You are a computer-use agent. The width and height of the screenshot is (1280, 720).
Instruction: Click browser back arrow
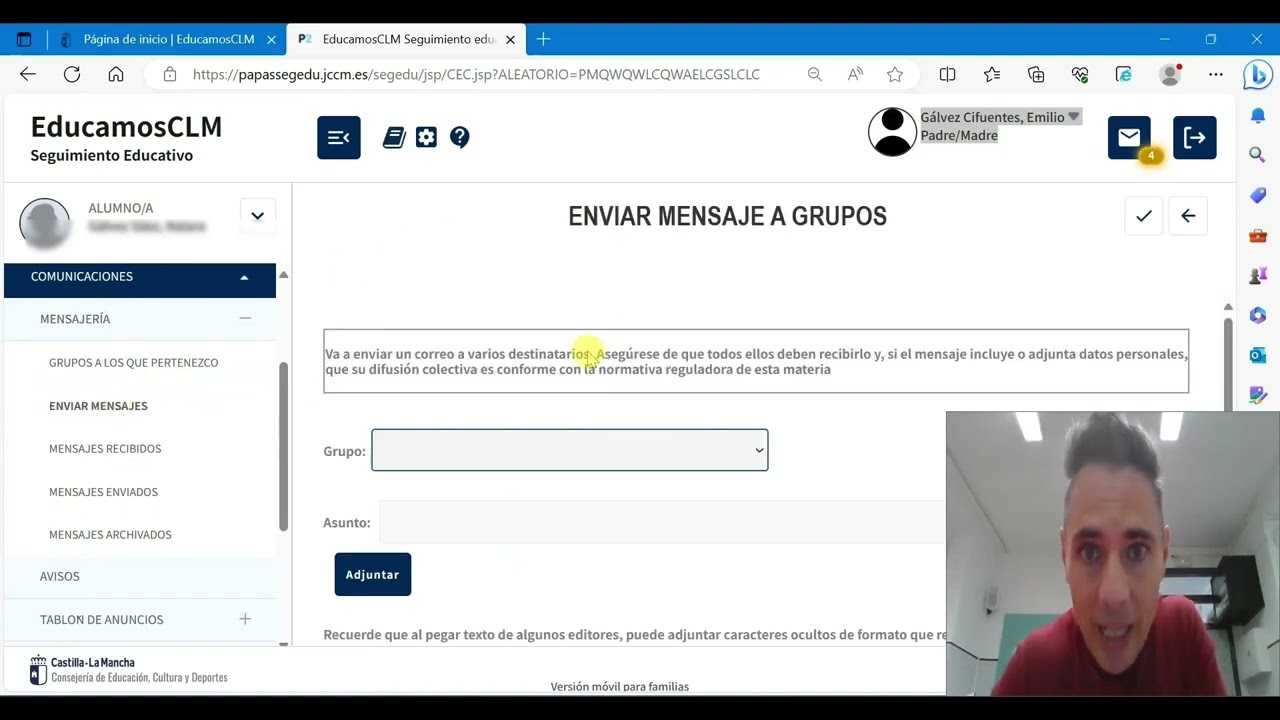pos(28,74)
